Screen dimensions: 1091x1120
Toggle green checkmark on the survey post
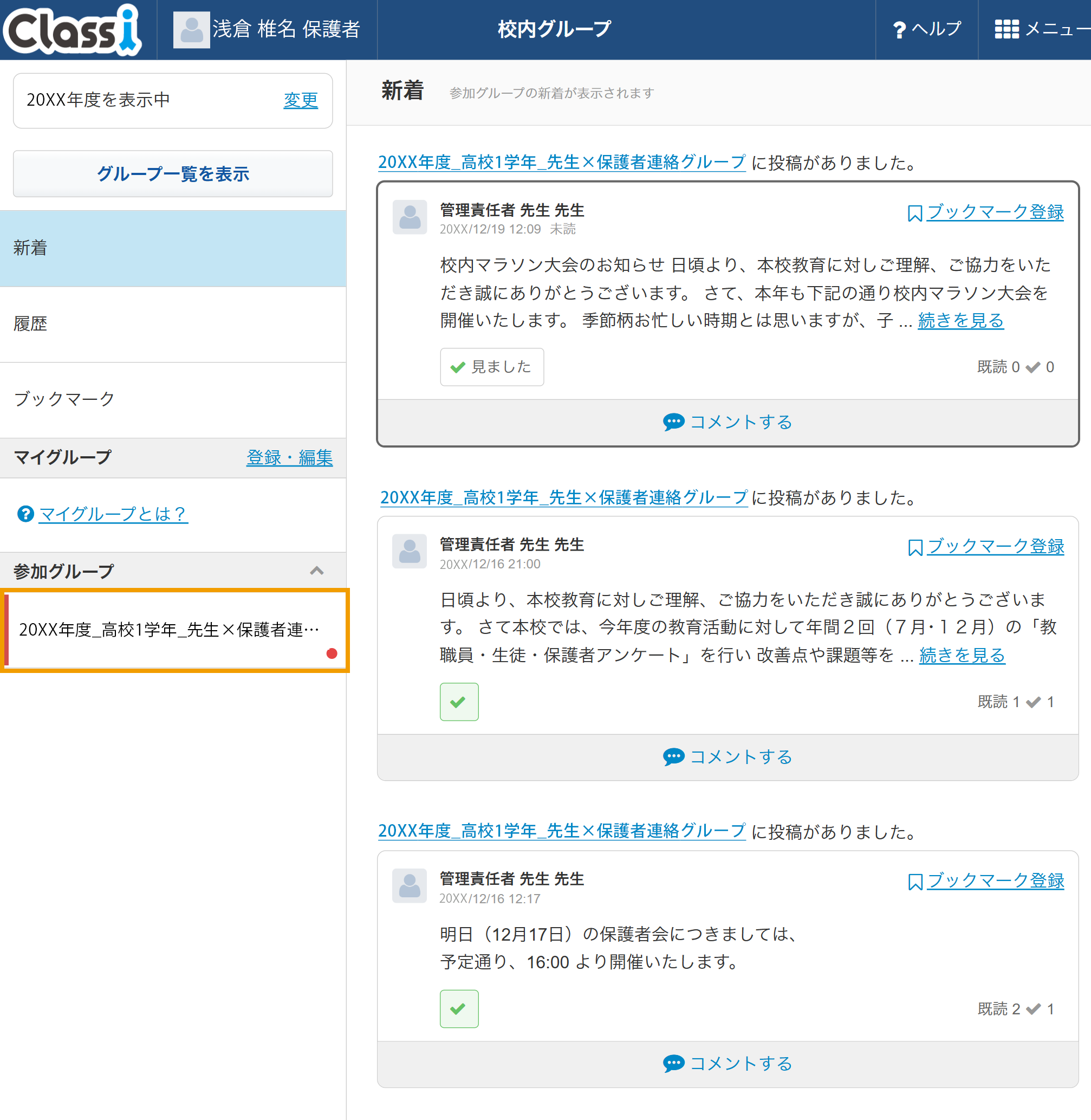[x=459, y=702]
